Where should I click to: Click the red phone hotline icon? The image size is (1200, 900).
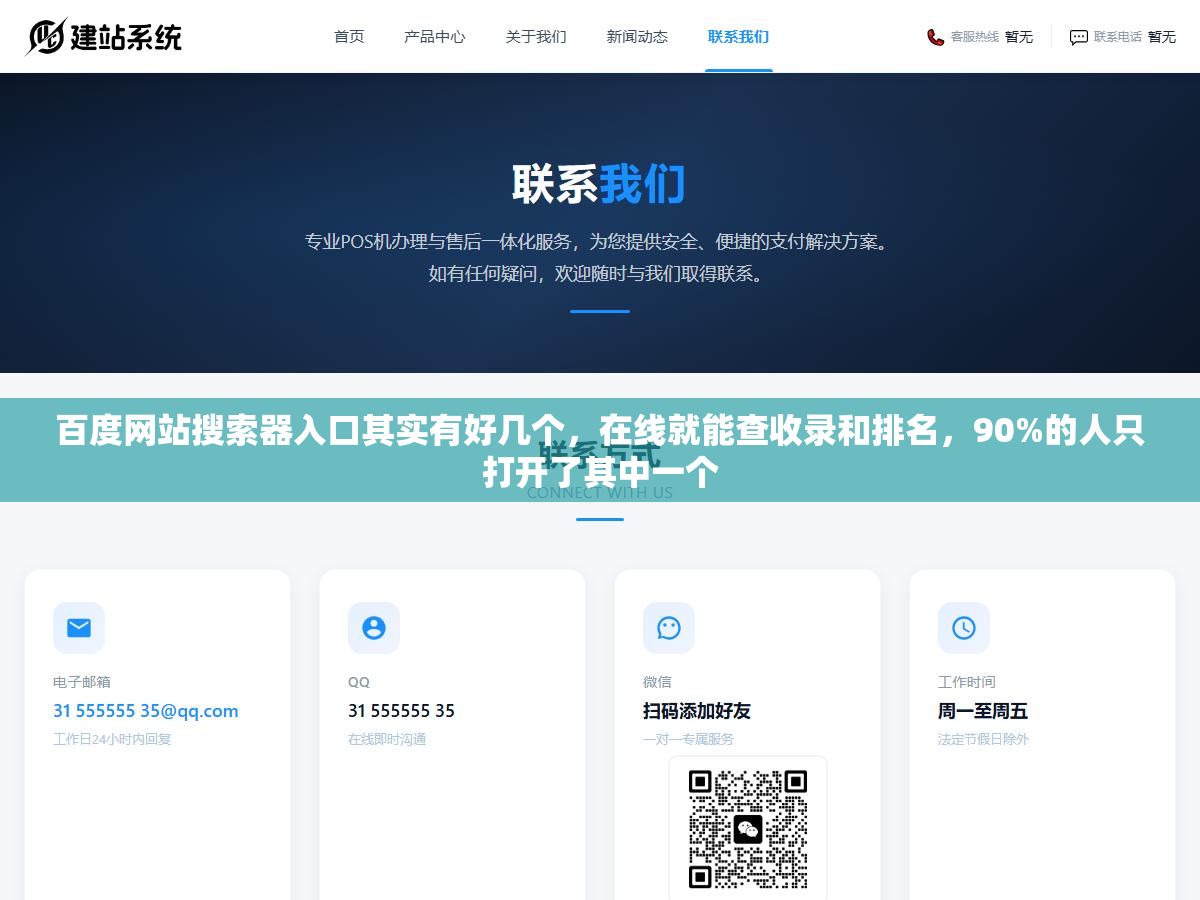point(935,37)
